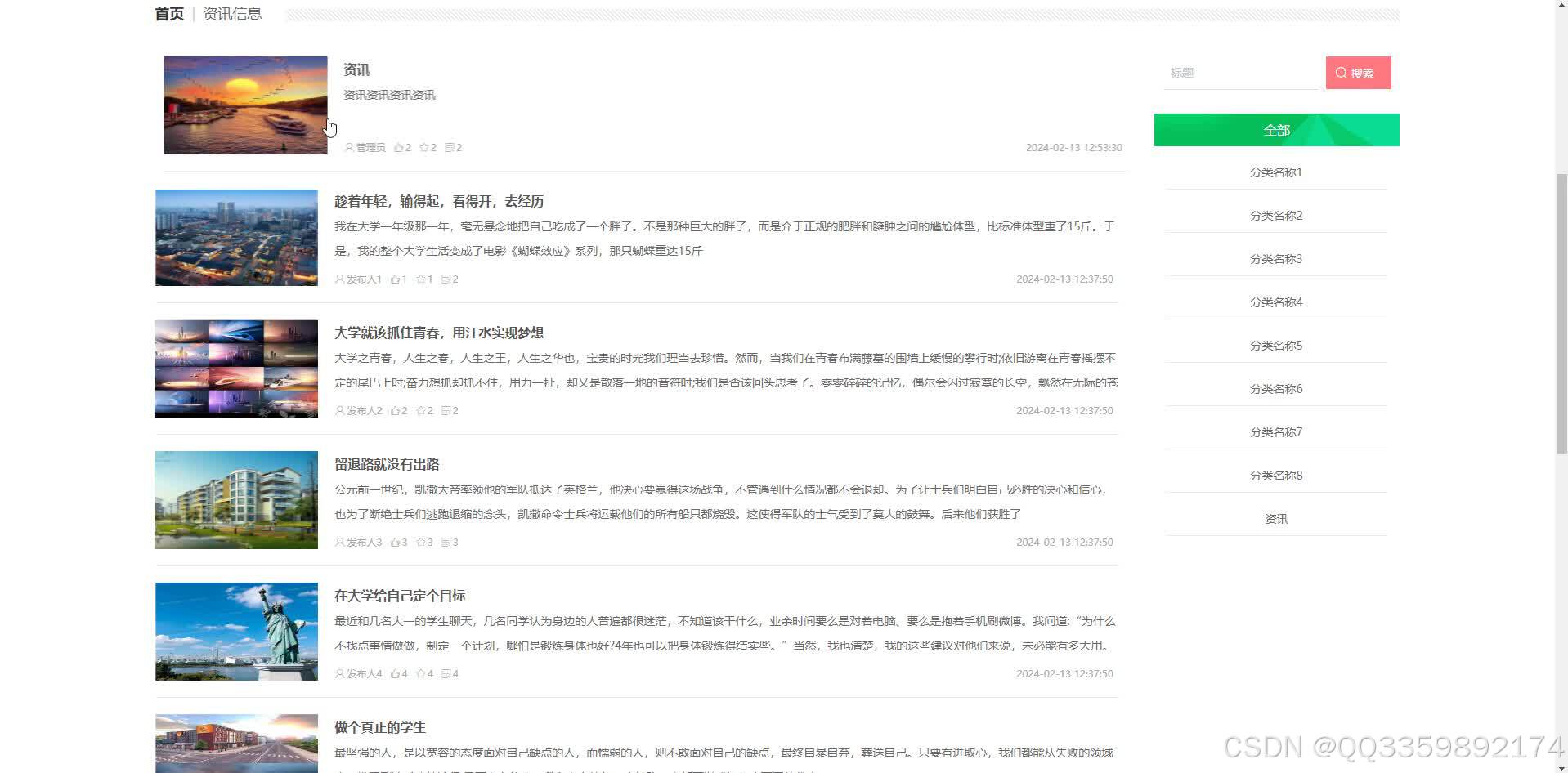Image resolution: width=1568 pixels, height=773 pixels.
Task: Open the article 留退路就没有出路
Action: [388, 463]
